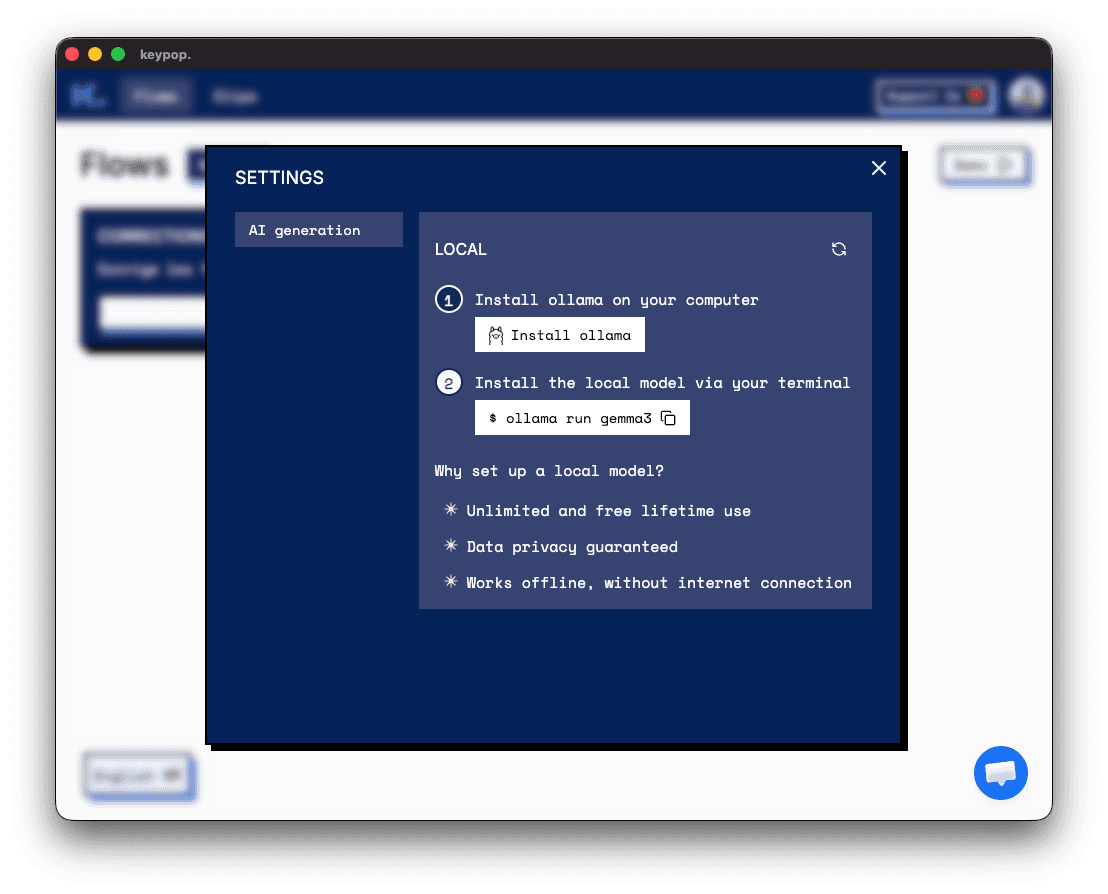Minimize the keypop window with the yellow button

coord(95,54)
